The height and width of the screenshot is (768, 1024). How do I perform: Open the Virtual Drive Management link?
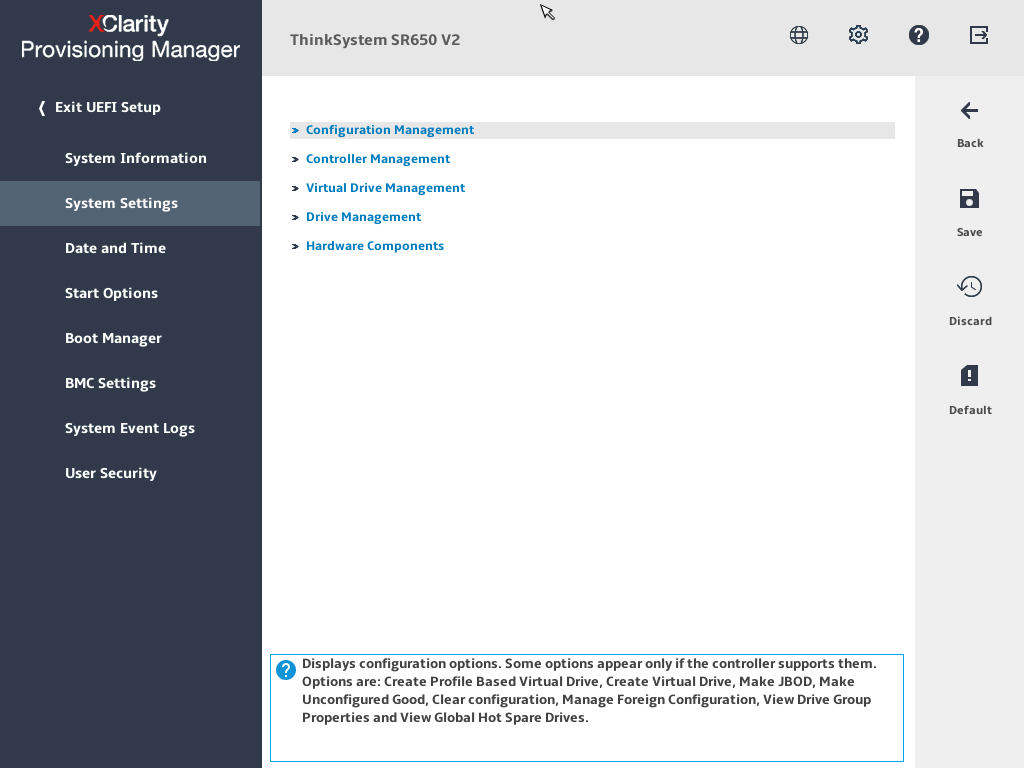tap(385, 188)
